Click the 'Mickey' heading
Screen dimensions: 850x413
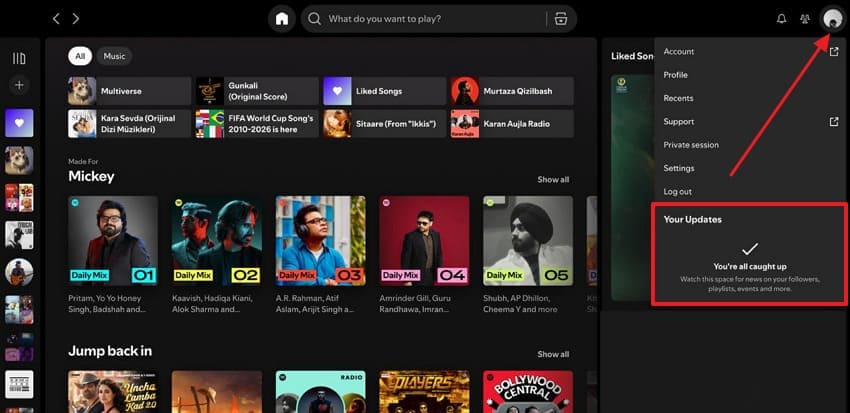tap(91, 177)
